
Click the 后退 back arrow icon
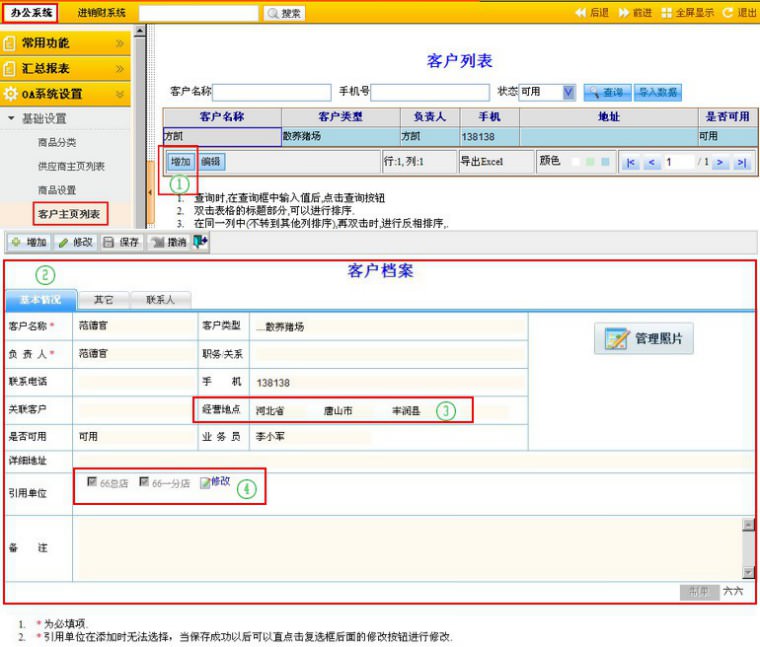click(580, 13)
